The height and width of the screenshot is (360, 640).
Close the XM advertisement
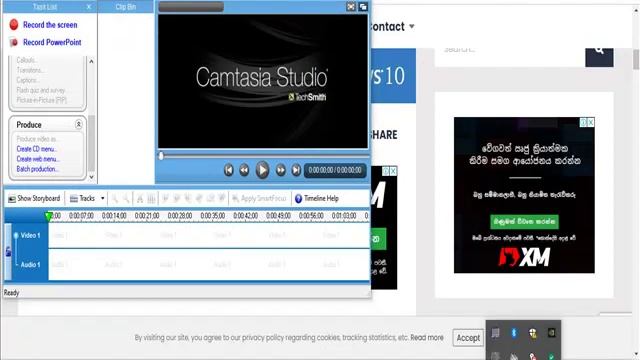(591, 122)
